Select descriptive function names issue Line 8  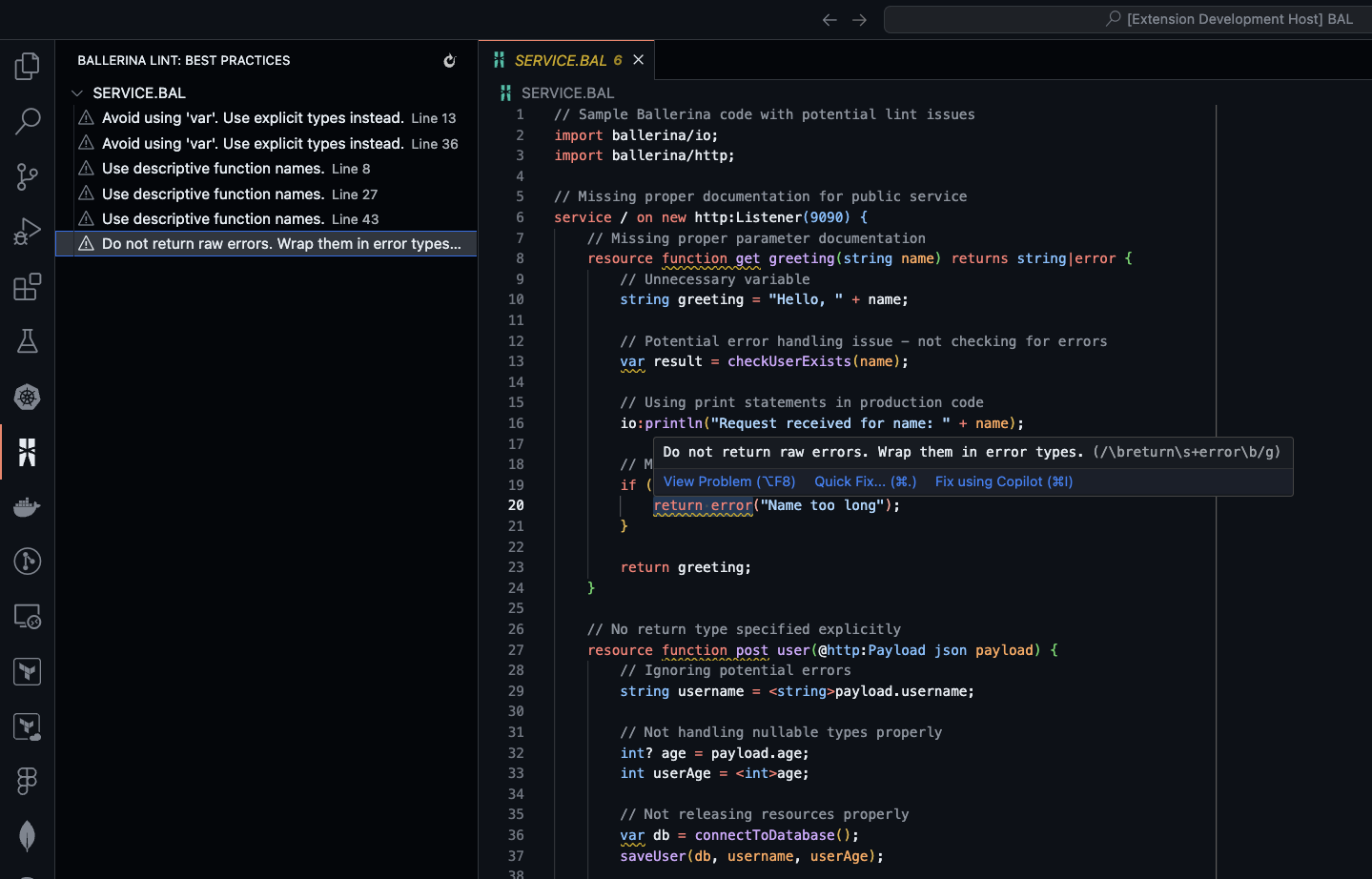point(266,168)
